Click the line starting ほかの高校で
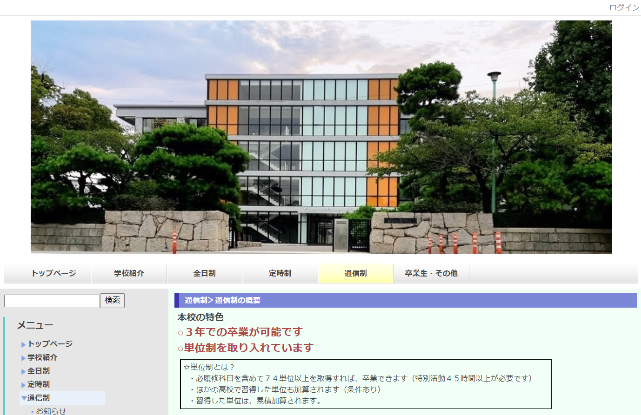The width and height of the screenshot is (641, 415). coord(286,389)
